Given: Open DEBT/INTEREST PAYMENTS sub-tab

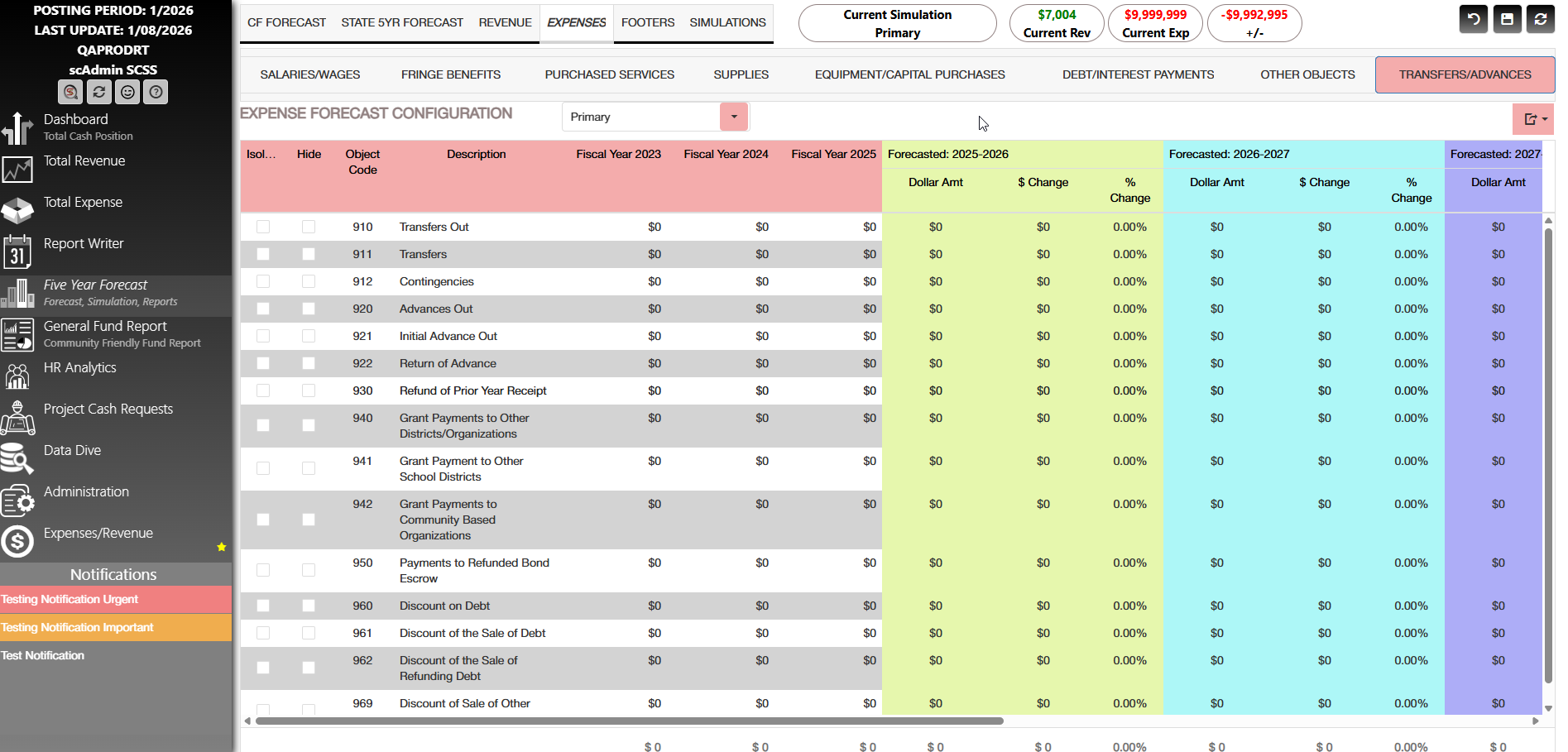Looking at the screenshot, I should coord(1139,74).
